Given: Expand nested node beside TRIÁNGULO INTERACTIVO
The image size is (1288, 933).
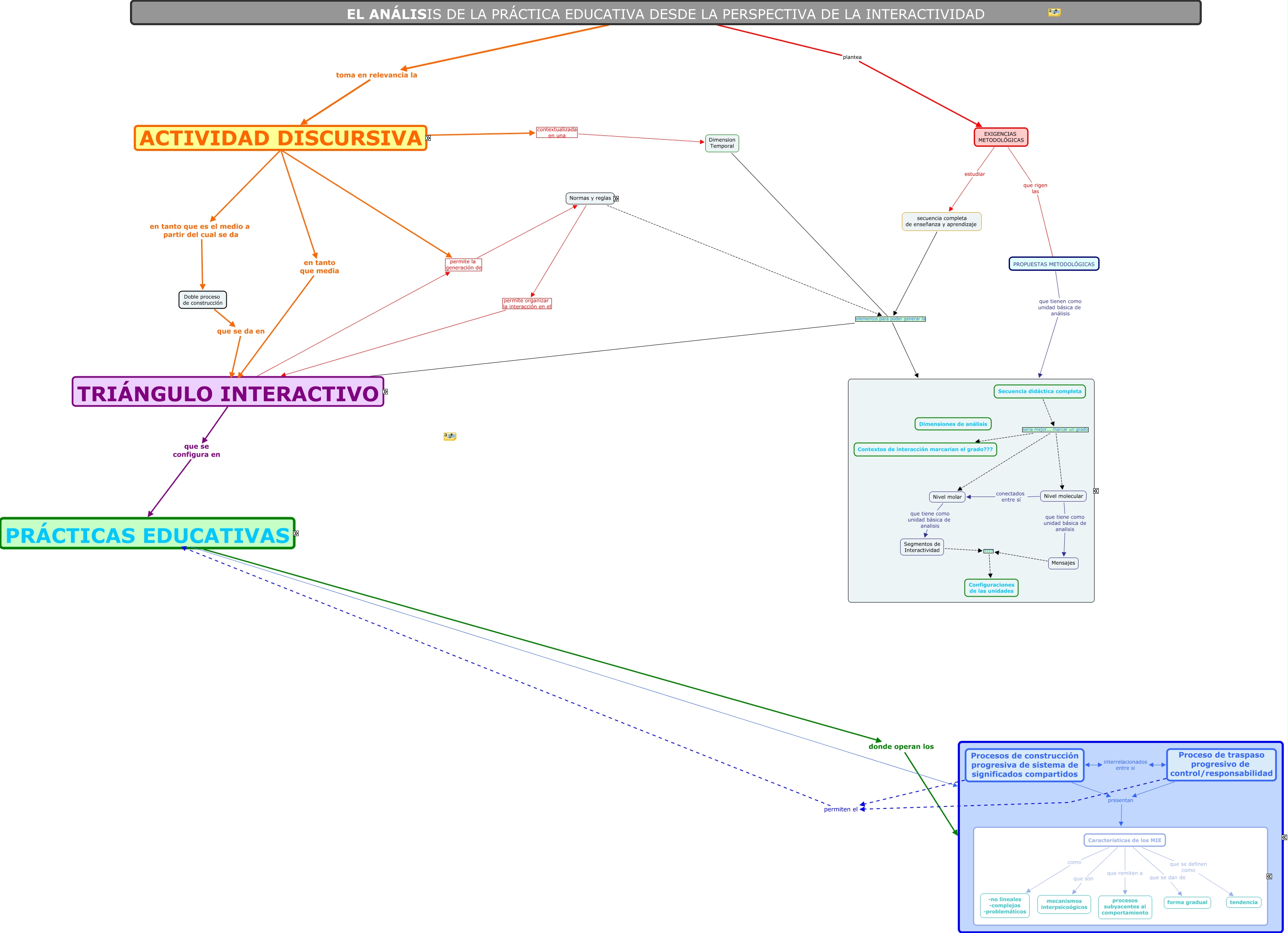Looking at the screenshot, I should (385, 391).
